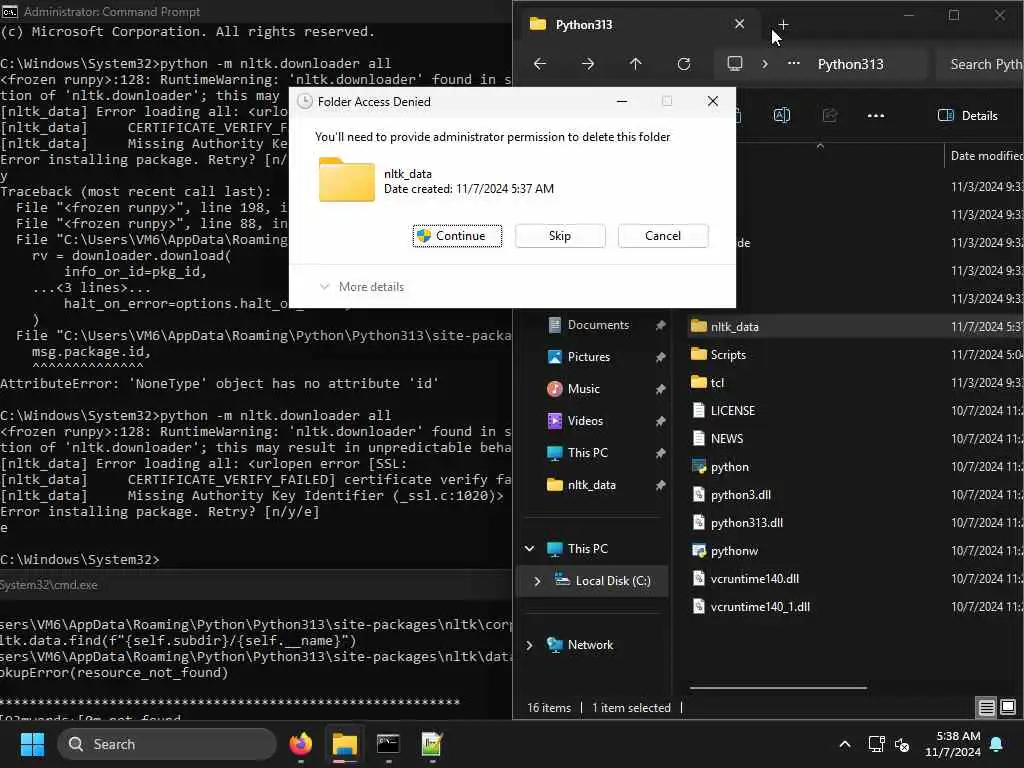Select Network in navigation pane
The height and width of the screenshot is (768, 1024).
tap(590, 645)
